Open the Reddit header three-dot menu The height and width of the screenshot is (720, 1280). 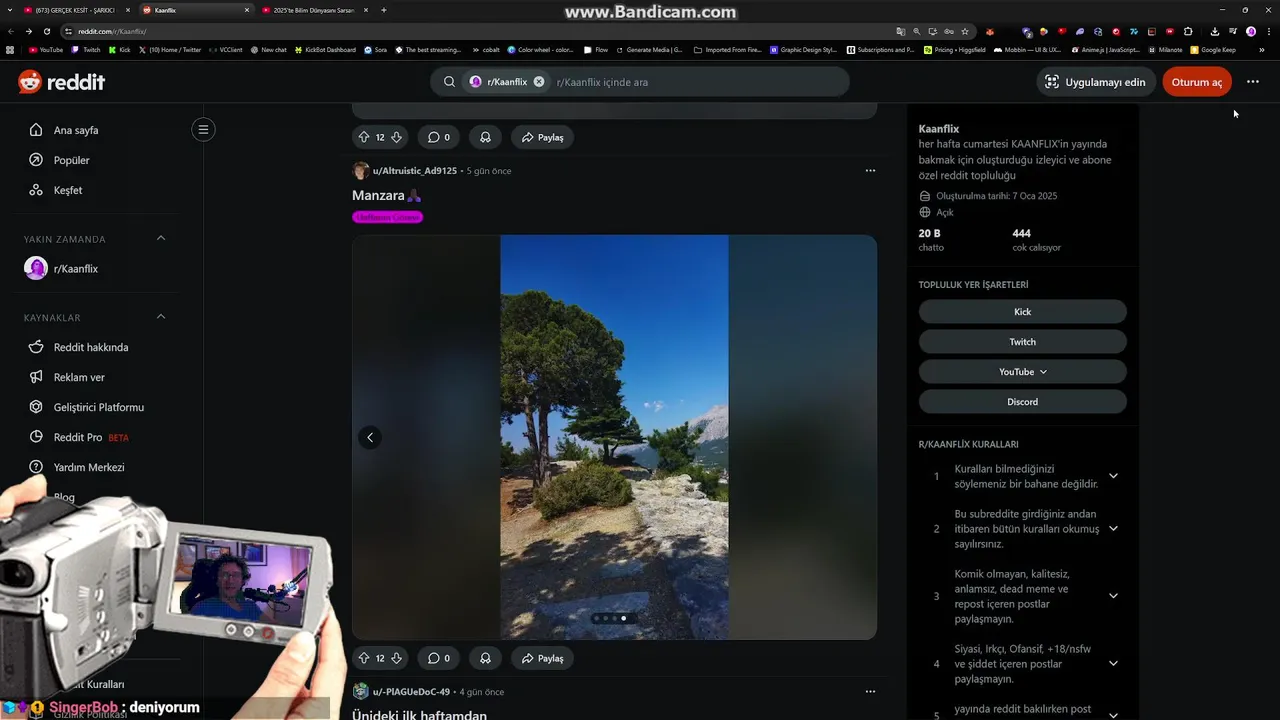[1253, 82]
